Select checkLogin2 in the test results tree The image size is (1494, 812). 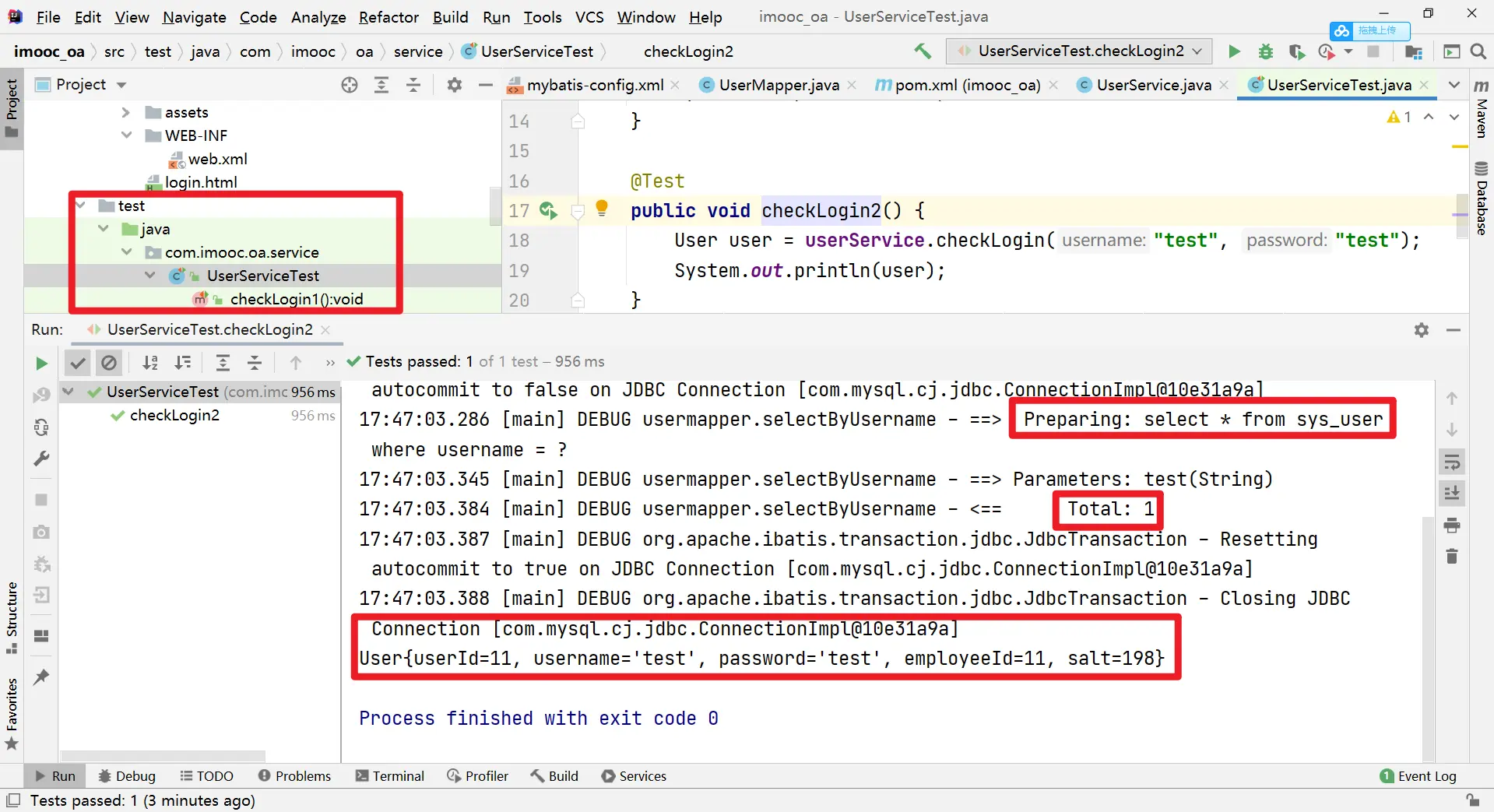pyautogui.click(x=174, y=416)
